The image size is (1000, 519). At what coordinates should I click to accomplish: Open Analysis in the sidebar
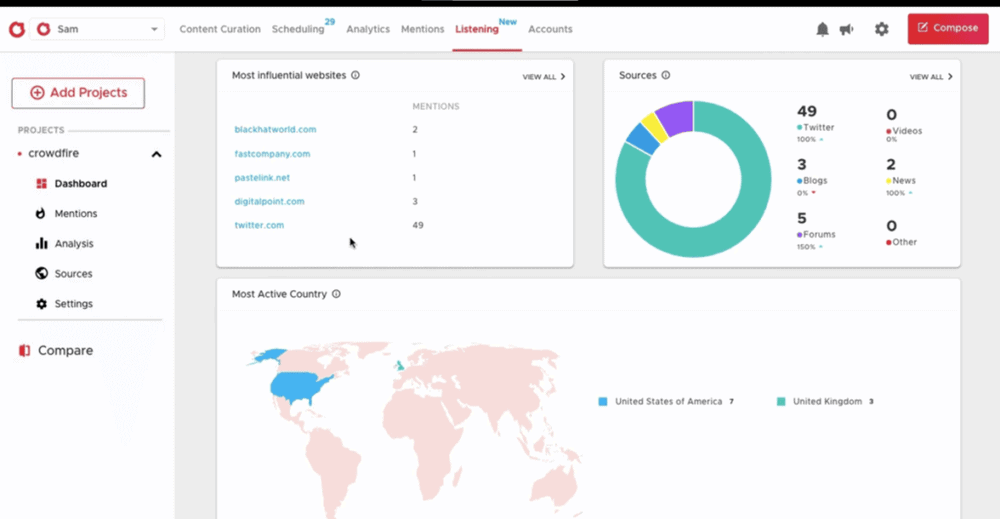(74, 244)
